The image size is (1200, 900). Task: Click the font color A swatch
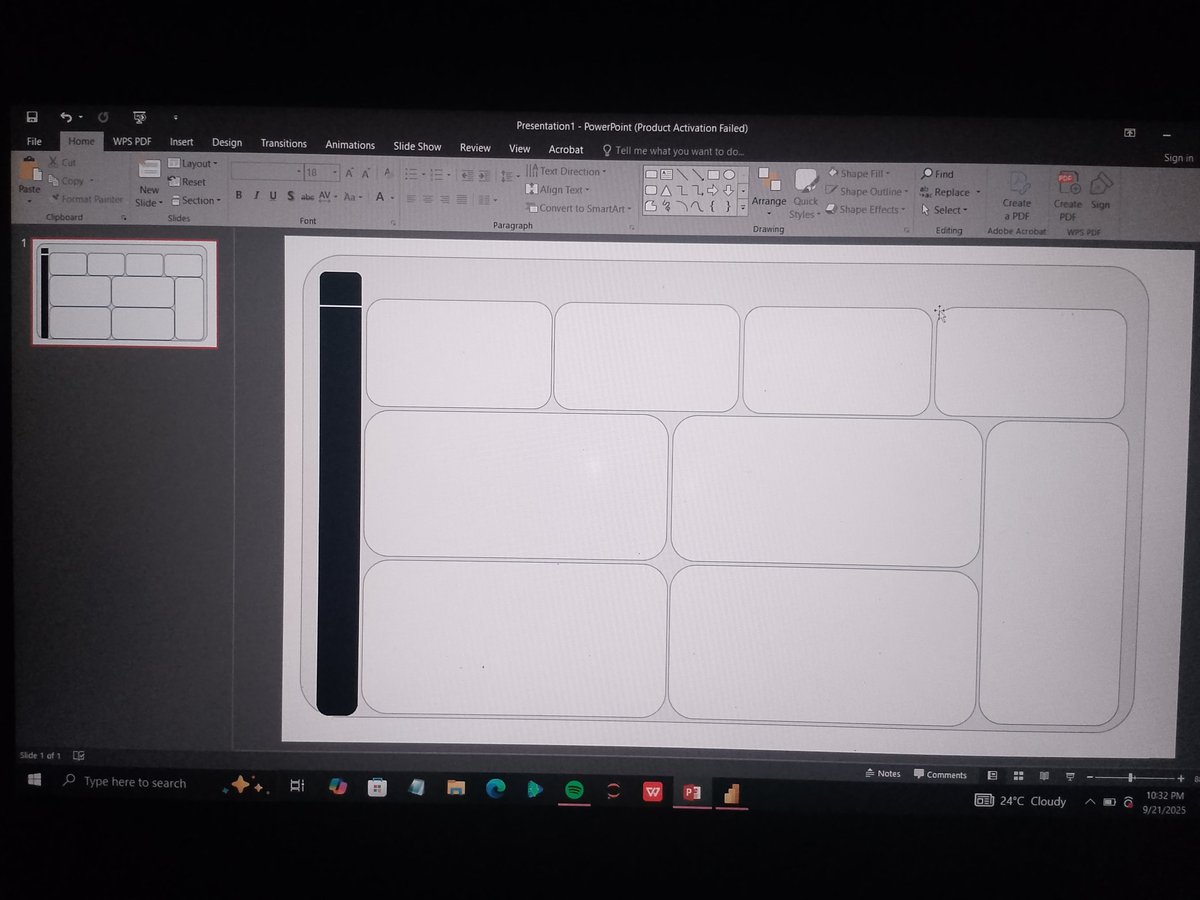tap(381, 197)
